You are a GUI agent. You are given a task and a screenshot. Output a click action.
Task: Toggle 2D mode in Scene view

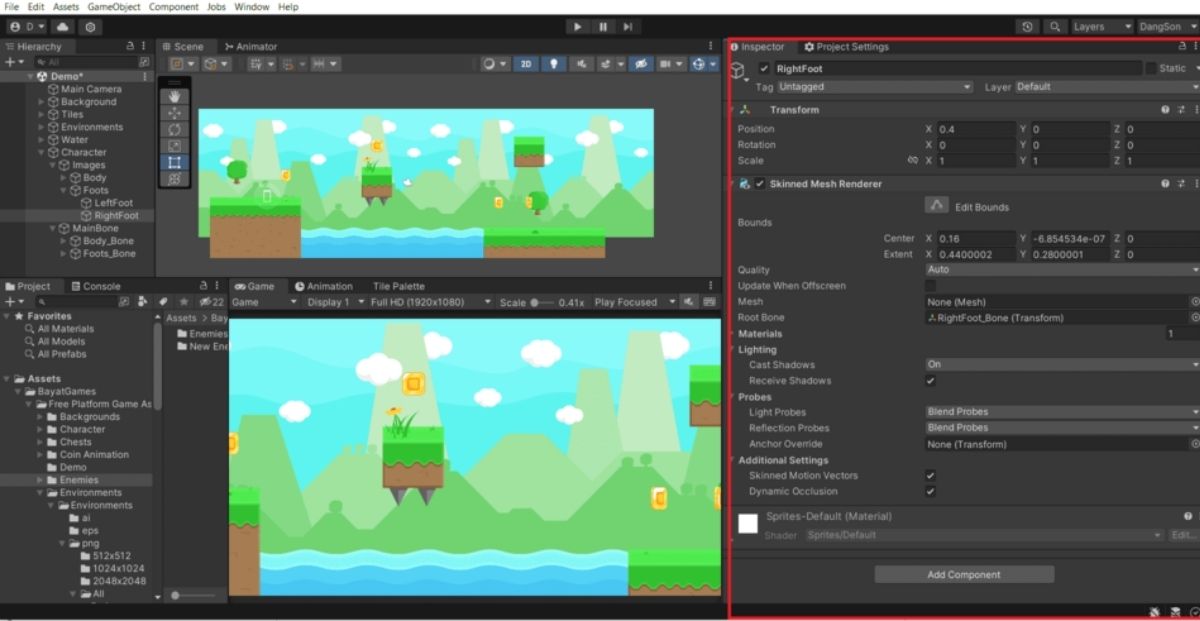pos(526,64)
